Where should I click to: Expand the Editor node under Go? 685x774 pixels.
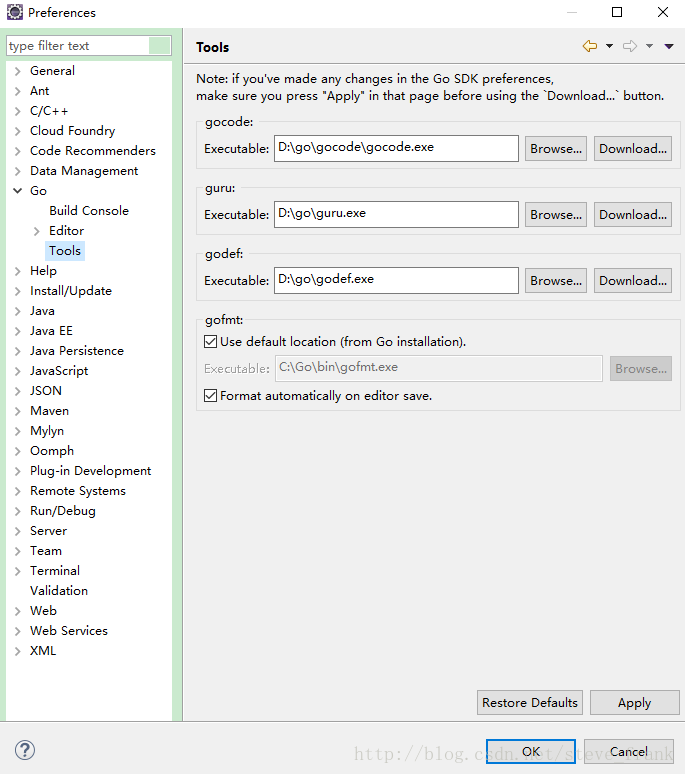[37, 231]
